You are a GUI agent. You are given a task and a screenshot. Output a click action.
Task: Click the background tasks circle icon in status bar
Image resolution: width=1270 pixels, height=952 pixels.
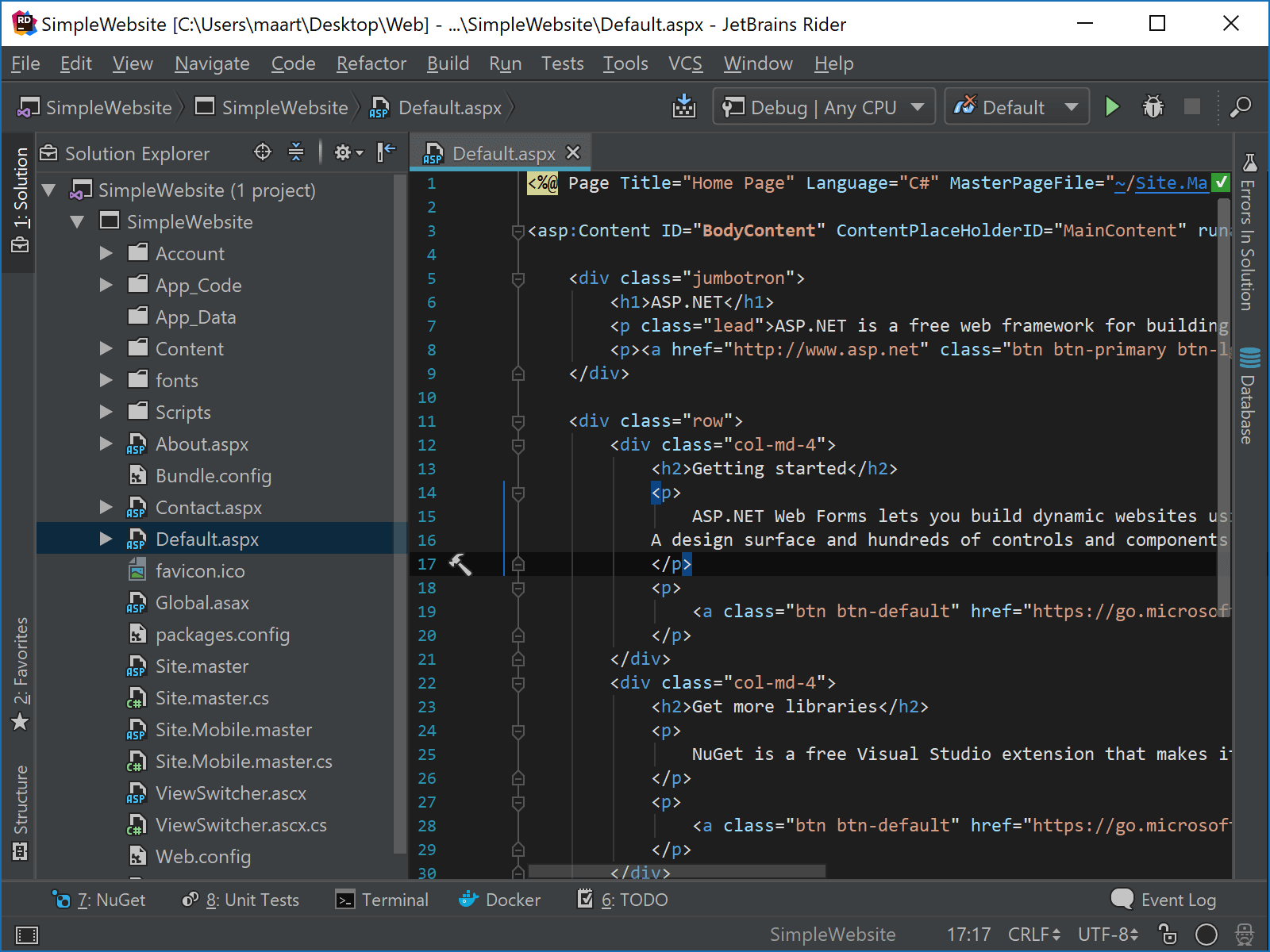coord(1206,935)
